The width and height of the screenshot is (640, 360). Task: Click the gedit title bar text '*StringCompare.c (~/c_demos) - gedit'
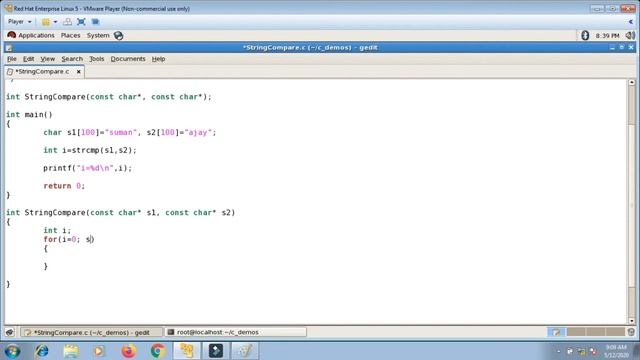[x=310, y=48]
